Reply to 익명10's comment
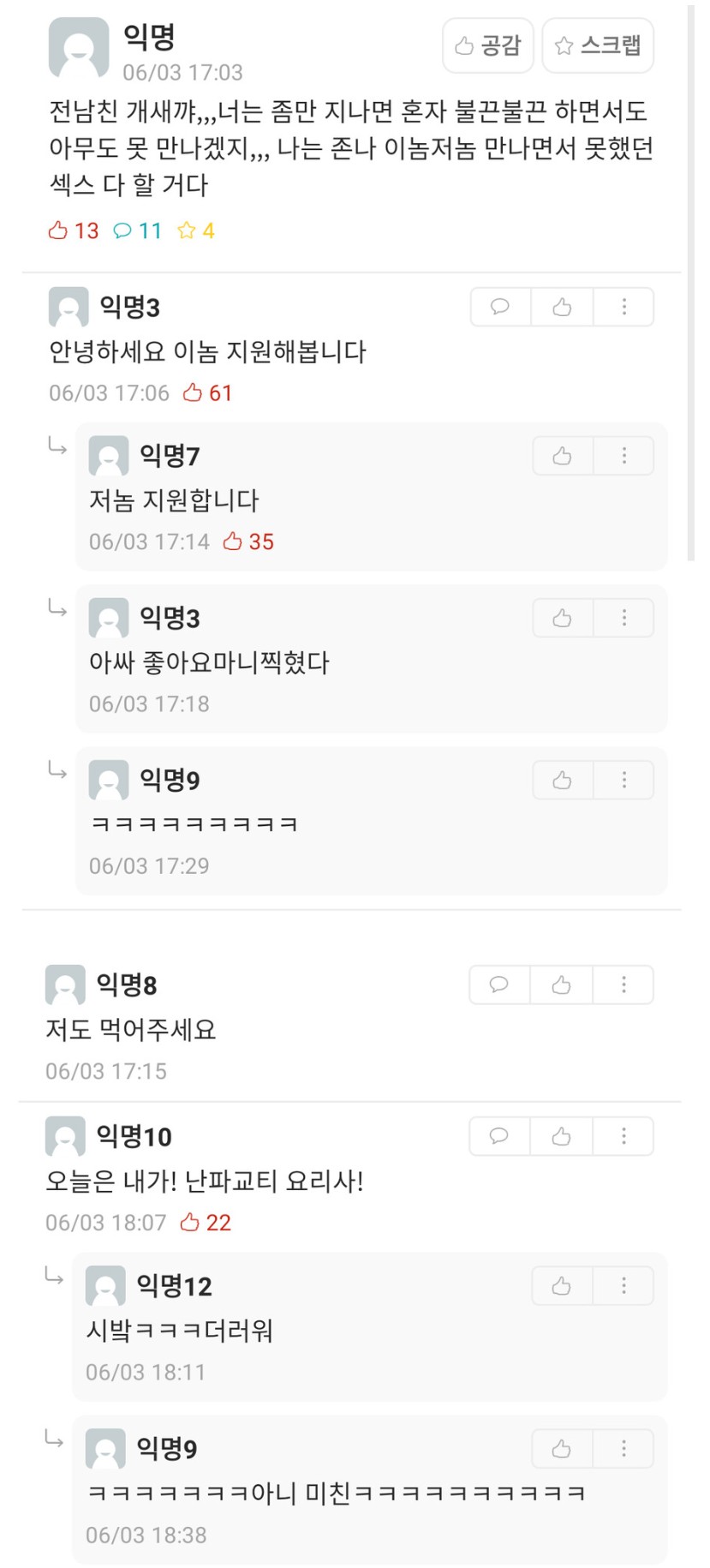The height and width of the screenshot is (1568, 710). (499, 1136)
